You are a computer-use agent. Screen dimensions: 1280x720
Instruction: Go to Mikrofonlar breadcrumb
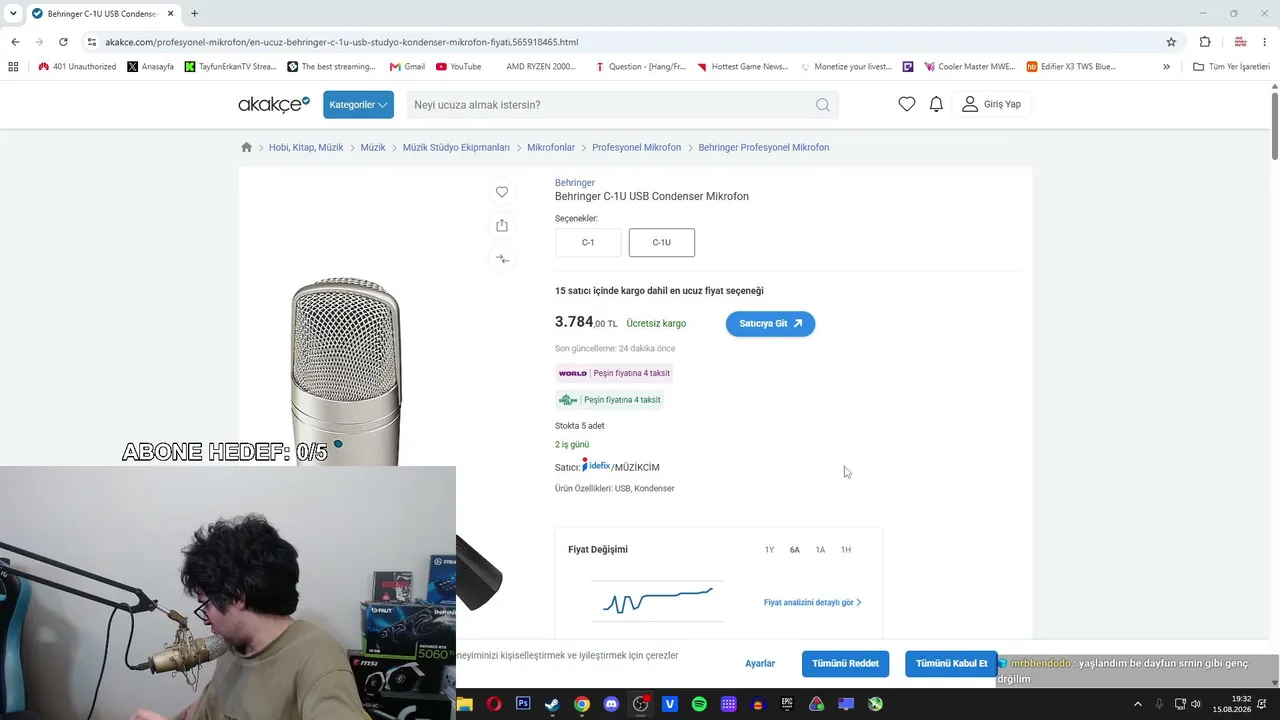(x=551, y=147)
